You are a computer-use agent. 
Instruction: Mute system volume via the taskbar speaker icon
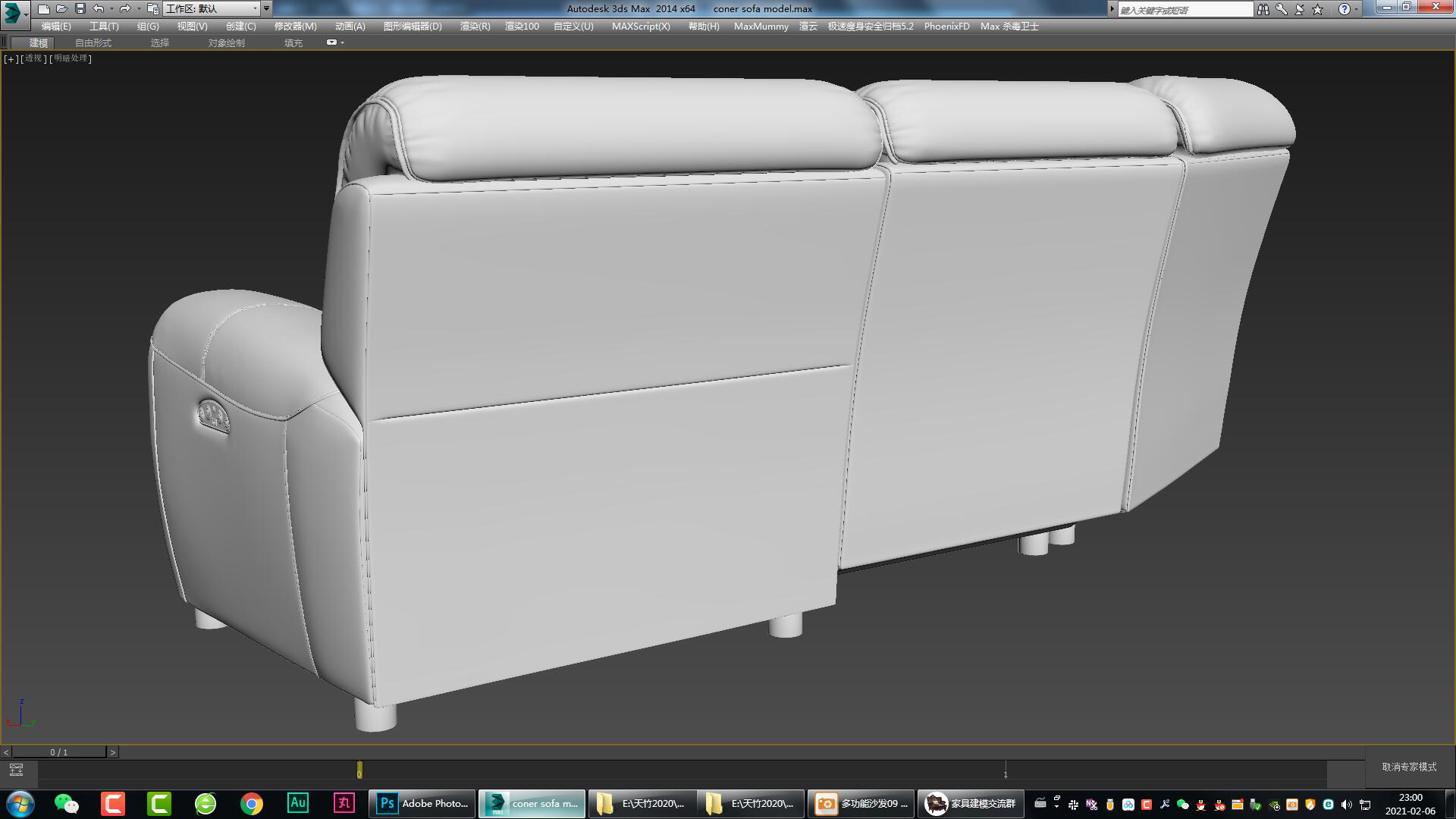click(1345, 805)
